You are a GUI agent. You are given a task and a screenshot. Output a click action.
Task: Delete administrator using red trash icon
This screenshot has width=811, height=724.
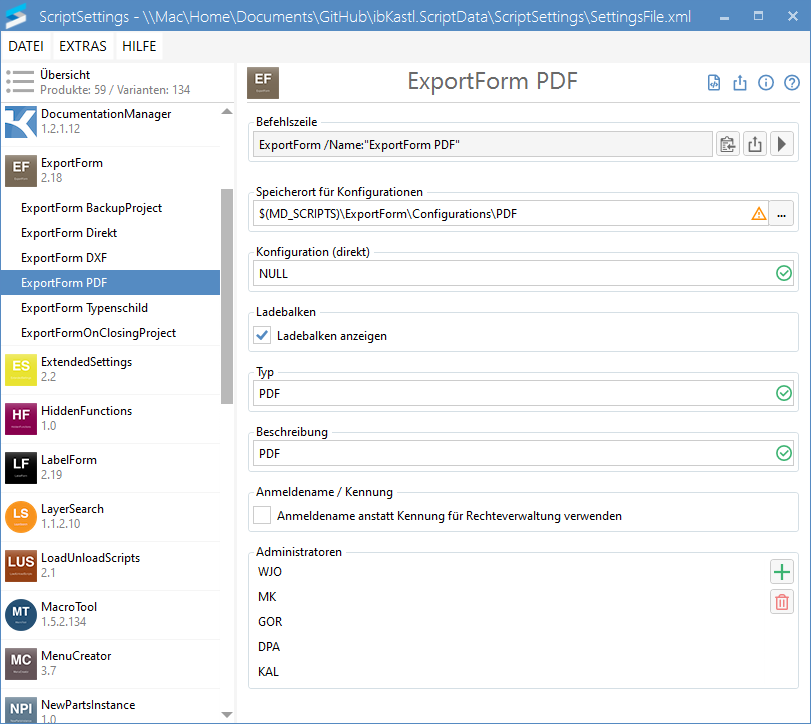point(782,602)
